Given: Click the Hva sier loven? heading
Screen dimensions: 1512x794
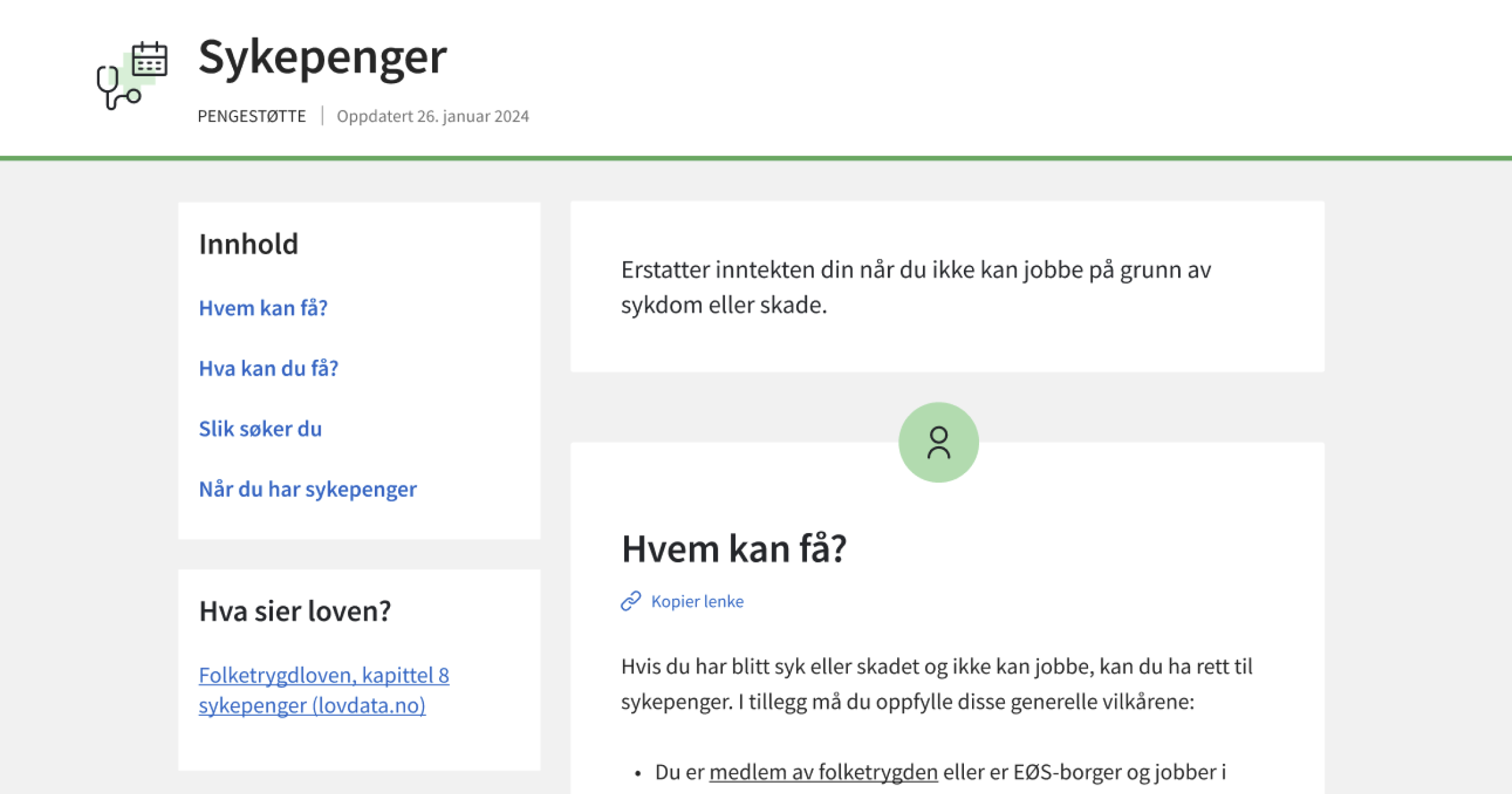Looking at the screenshot, I should click(295, 611).
